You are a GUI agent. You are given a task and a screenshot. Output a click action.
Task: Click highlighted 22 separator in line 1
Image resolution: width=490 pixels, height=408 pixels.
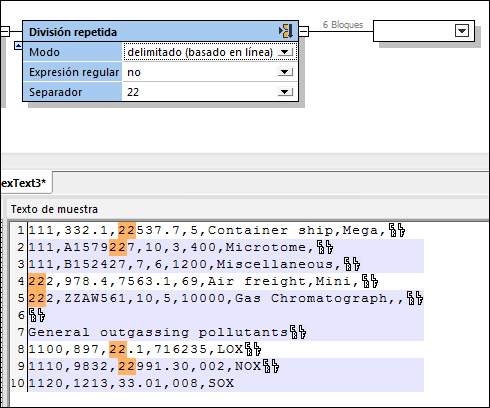coord(127,230)
